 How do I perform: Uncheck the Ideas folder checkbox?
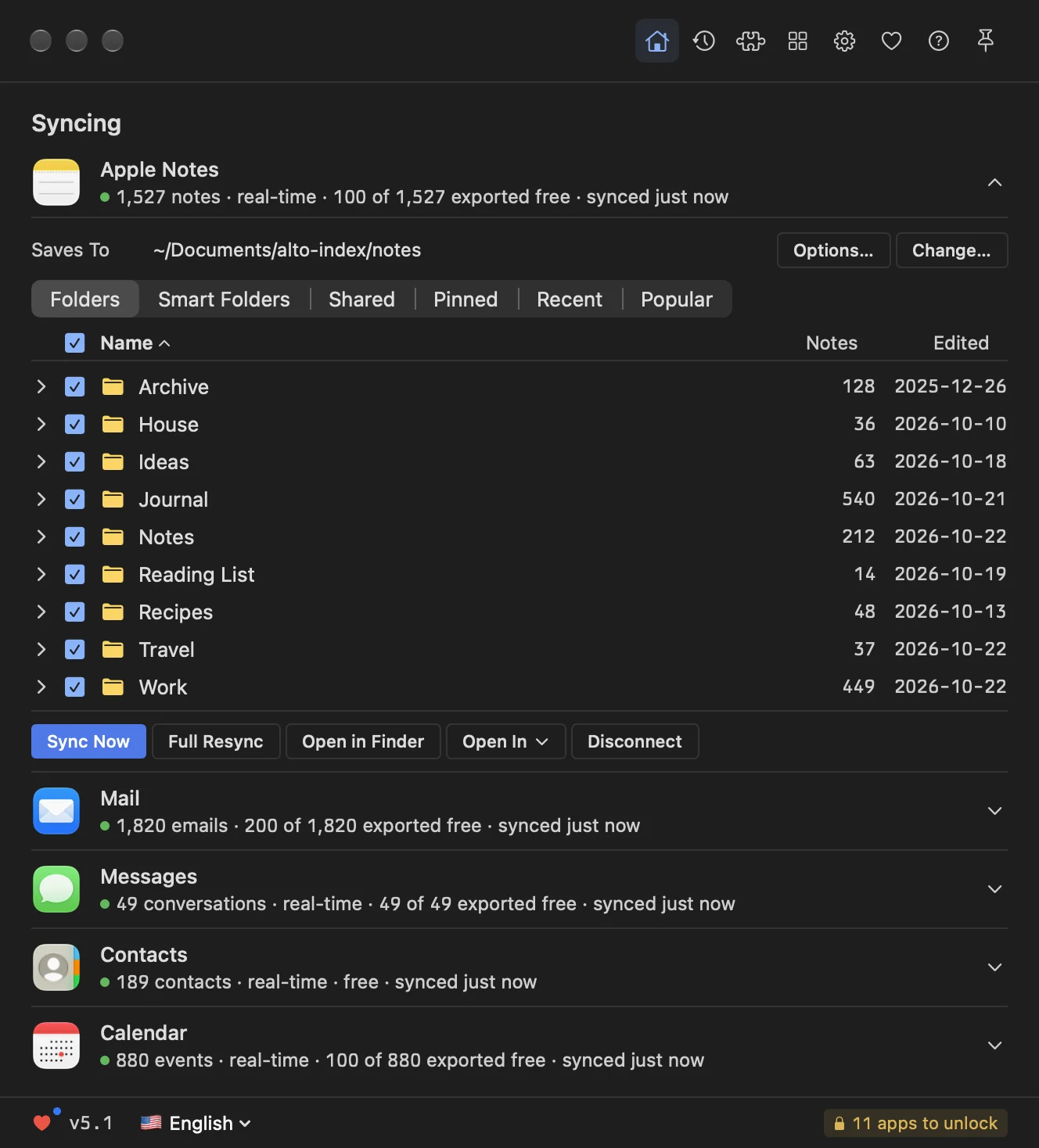(74, 461)
